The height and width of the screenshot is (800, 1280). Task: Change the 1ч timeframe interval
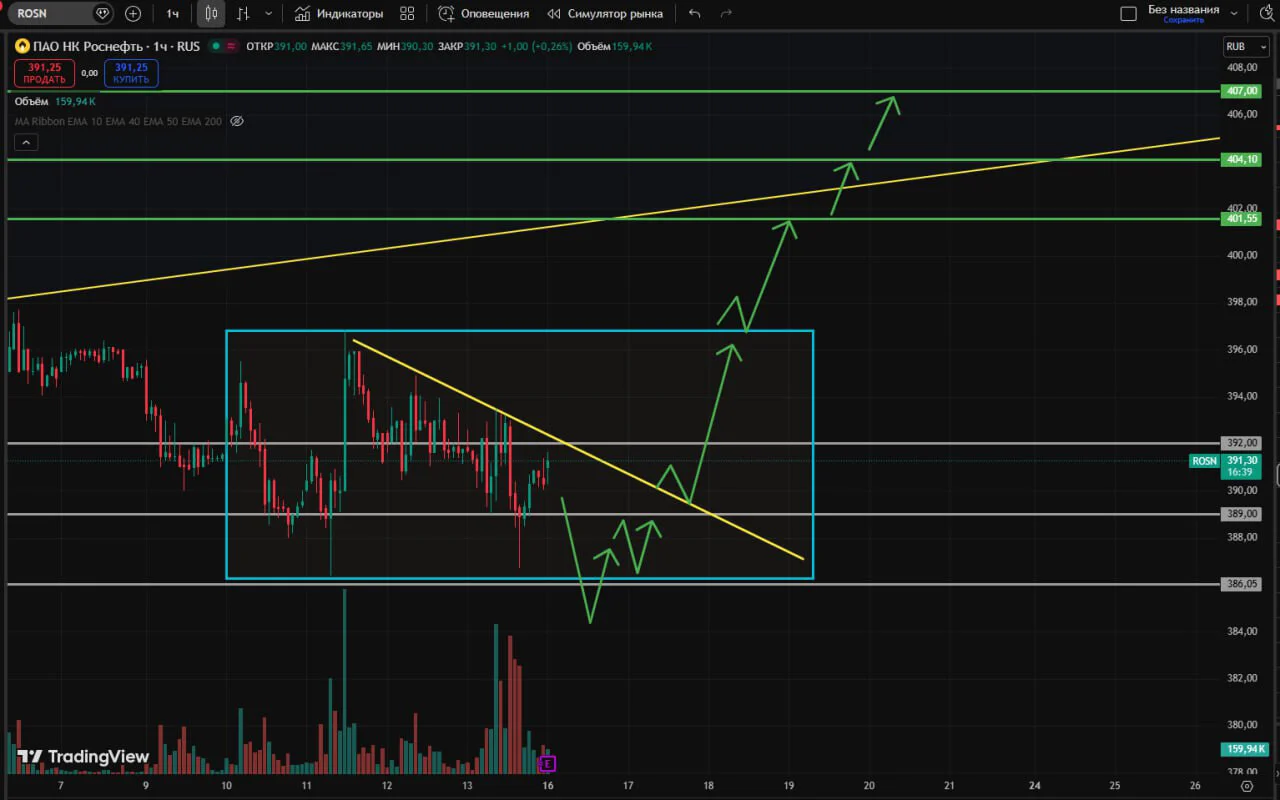pyautogui.click(x=173, y=14)
